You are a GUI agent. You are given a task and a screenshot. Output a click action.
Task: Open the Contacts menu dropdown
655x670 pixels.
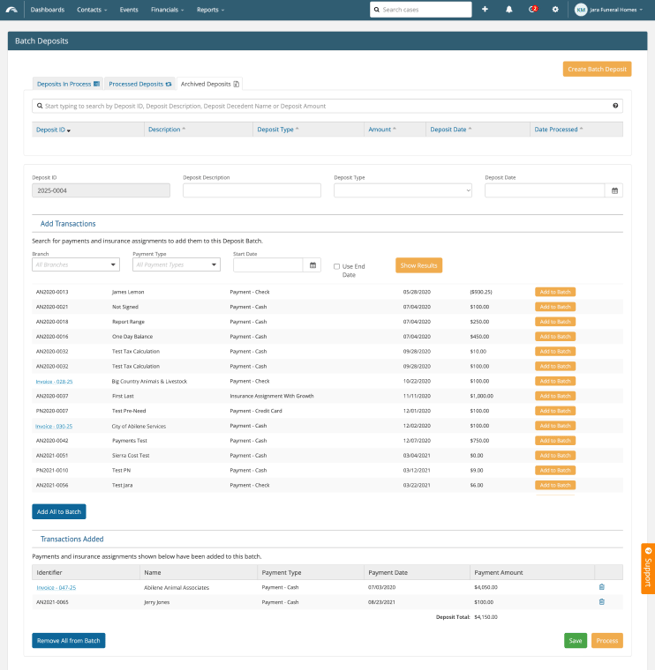(92, 9)
